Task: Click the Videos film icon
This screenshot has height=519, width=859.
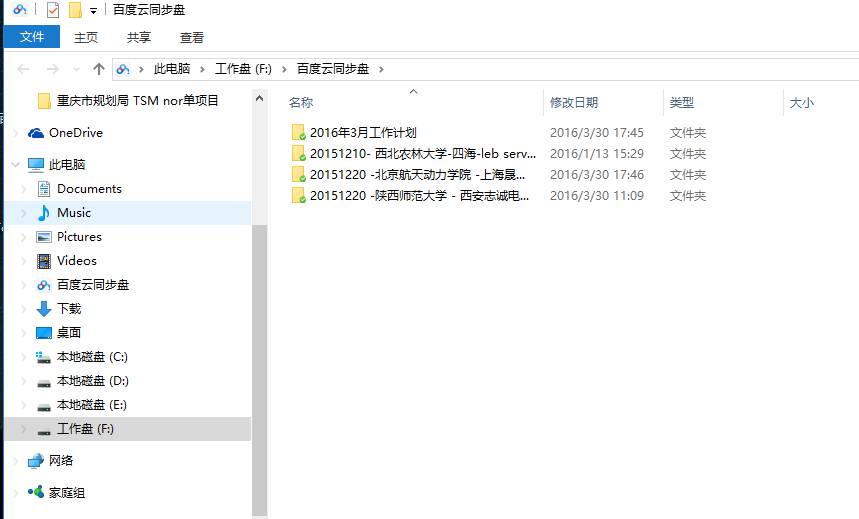Action: (x=44, y=261)
